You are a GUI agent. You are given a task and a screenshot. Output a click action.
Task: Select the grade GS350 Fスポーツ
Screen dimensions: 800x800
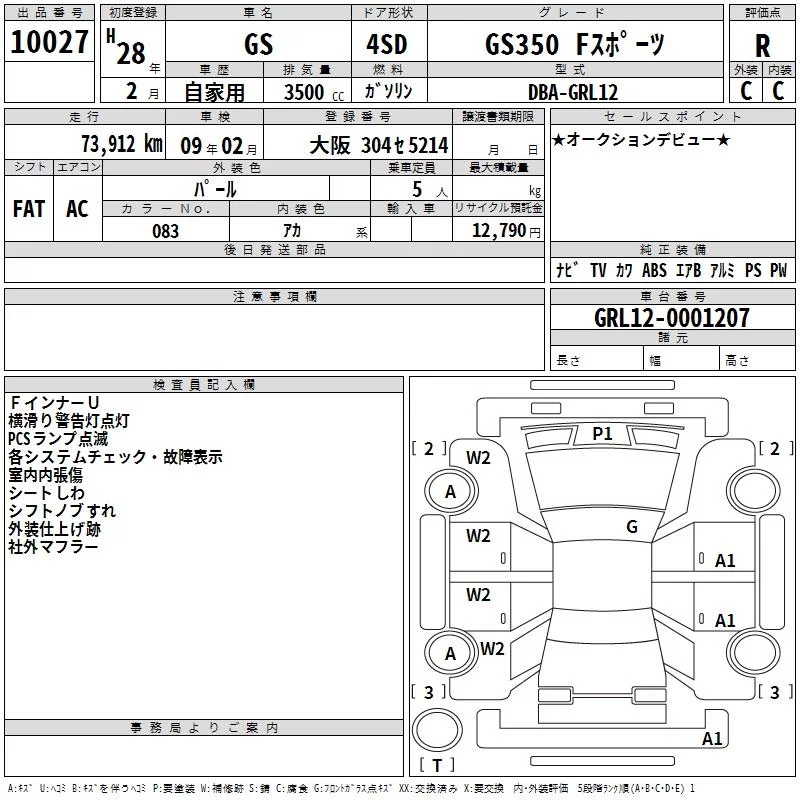[x=573, y=45]
